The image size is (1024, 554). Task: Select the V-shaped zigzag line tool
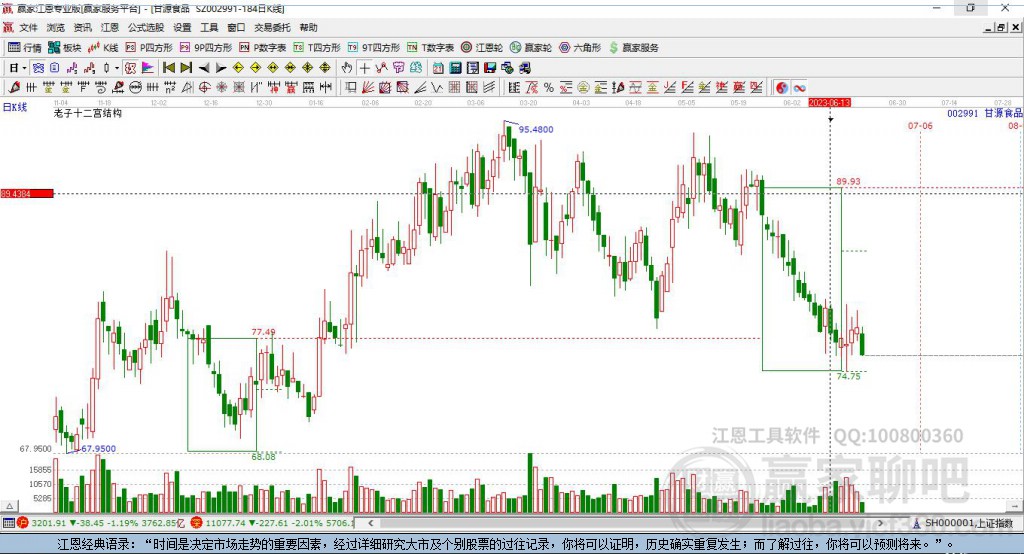point(436,88)
